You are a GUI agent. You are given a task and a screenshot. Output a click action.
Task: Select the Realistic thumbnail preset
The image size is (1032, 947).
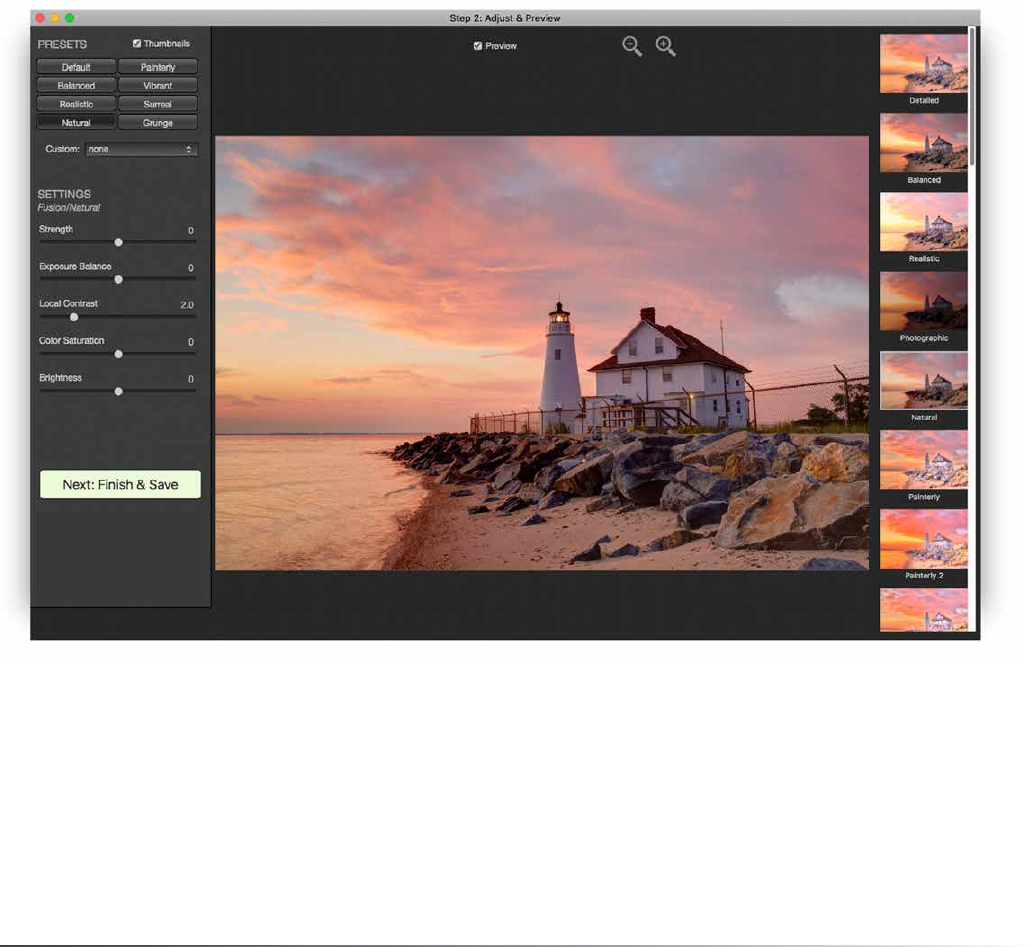click(923, 222)
